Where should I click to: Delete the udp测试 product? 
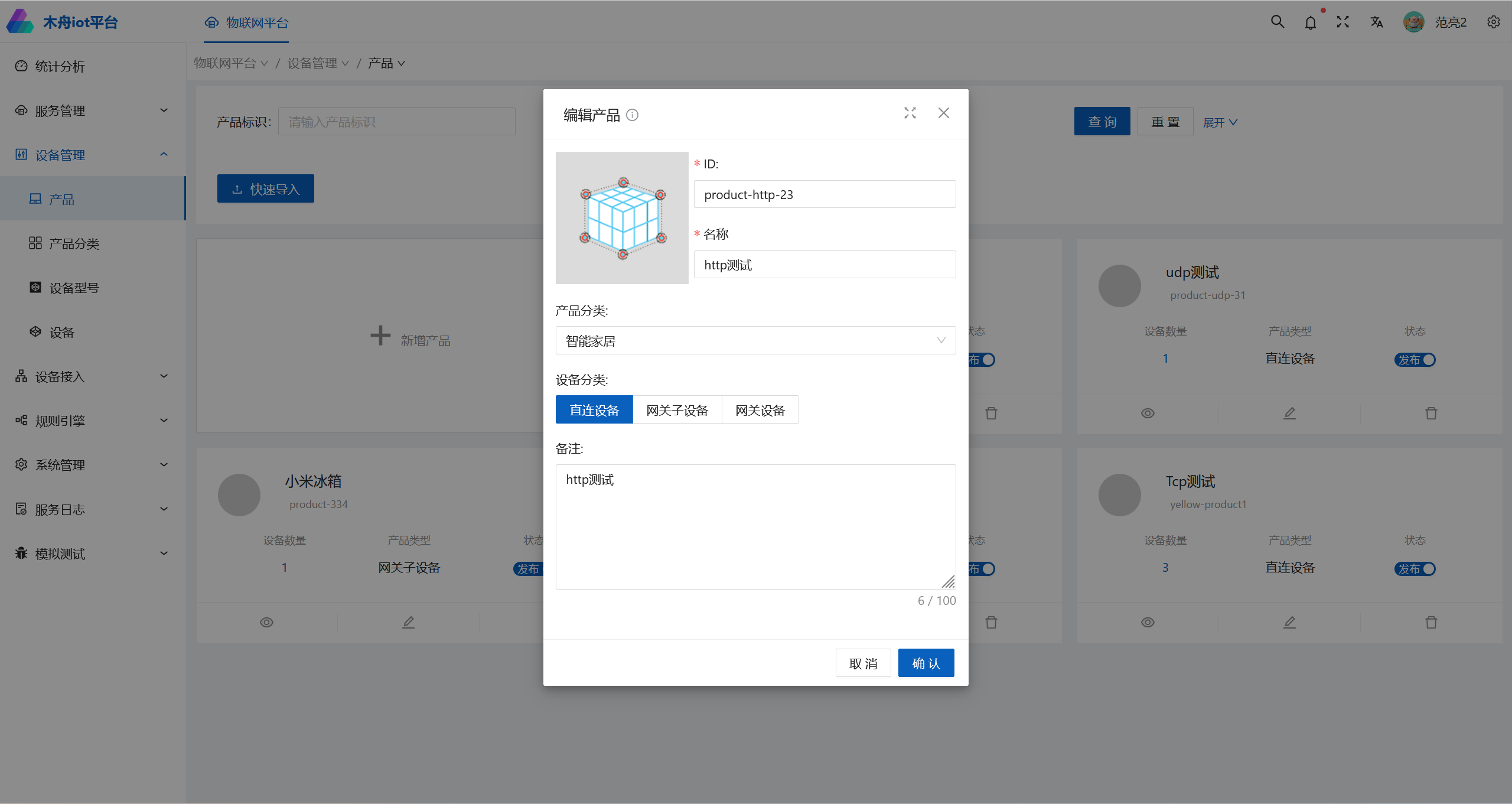(1431, 414)
